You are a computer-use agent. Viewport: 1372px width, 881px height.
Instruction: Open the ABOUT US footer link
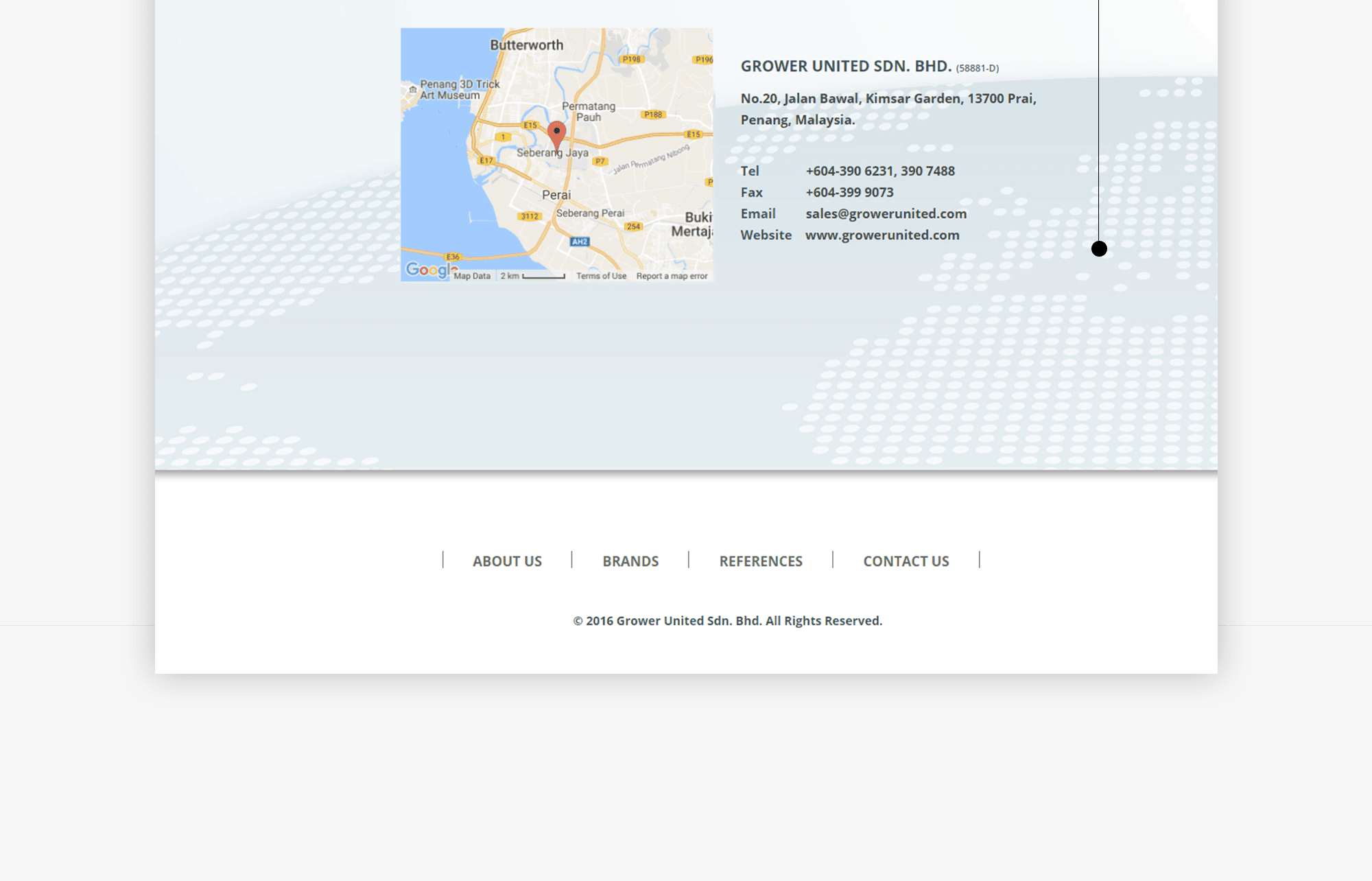pos(507,561)
